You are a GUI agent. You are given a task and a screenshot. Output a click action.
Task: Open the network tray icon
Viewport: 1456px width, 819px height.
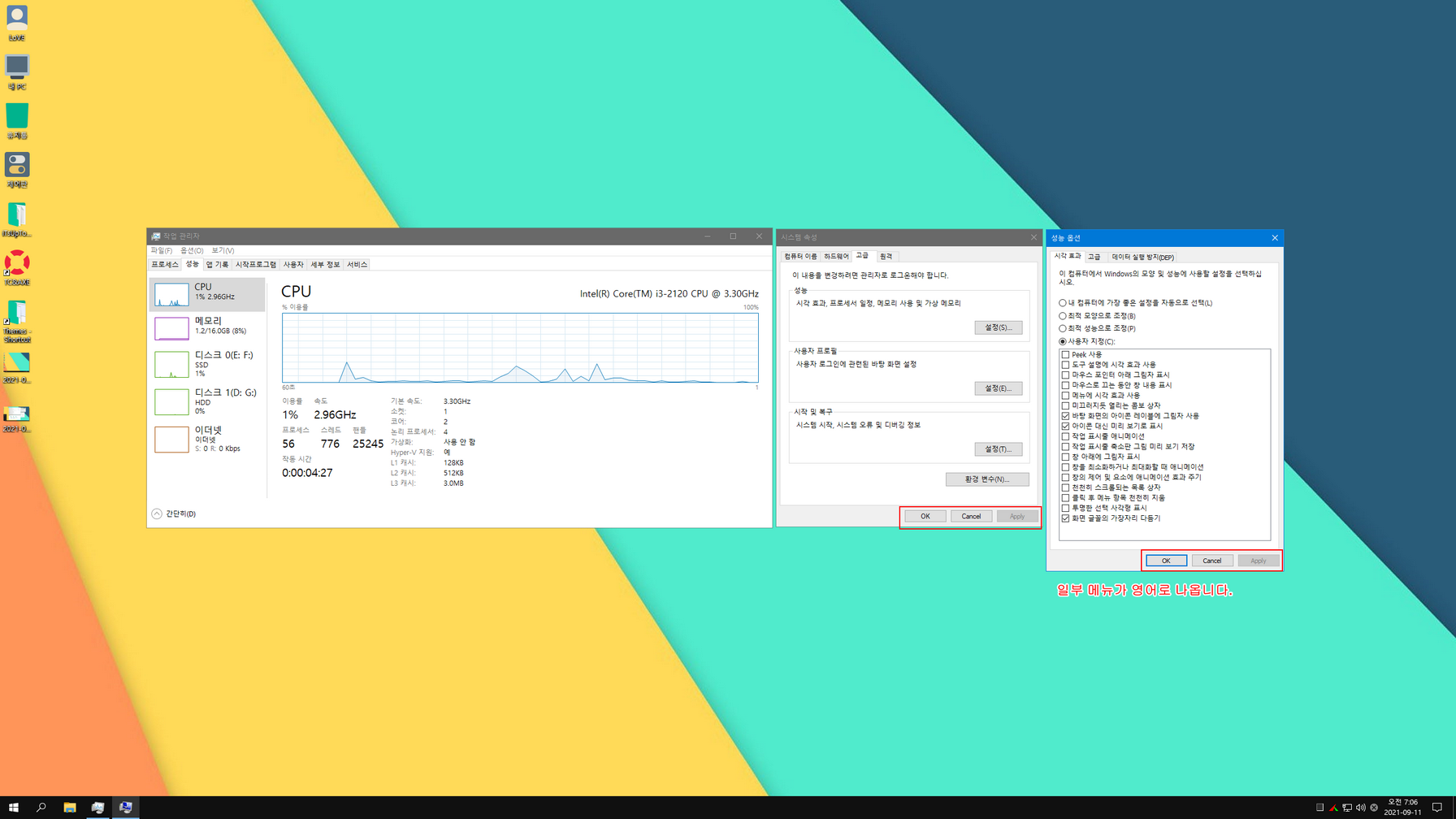pyautogui.click(x=1347, y=808)
